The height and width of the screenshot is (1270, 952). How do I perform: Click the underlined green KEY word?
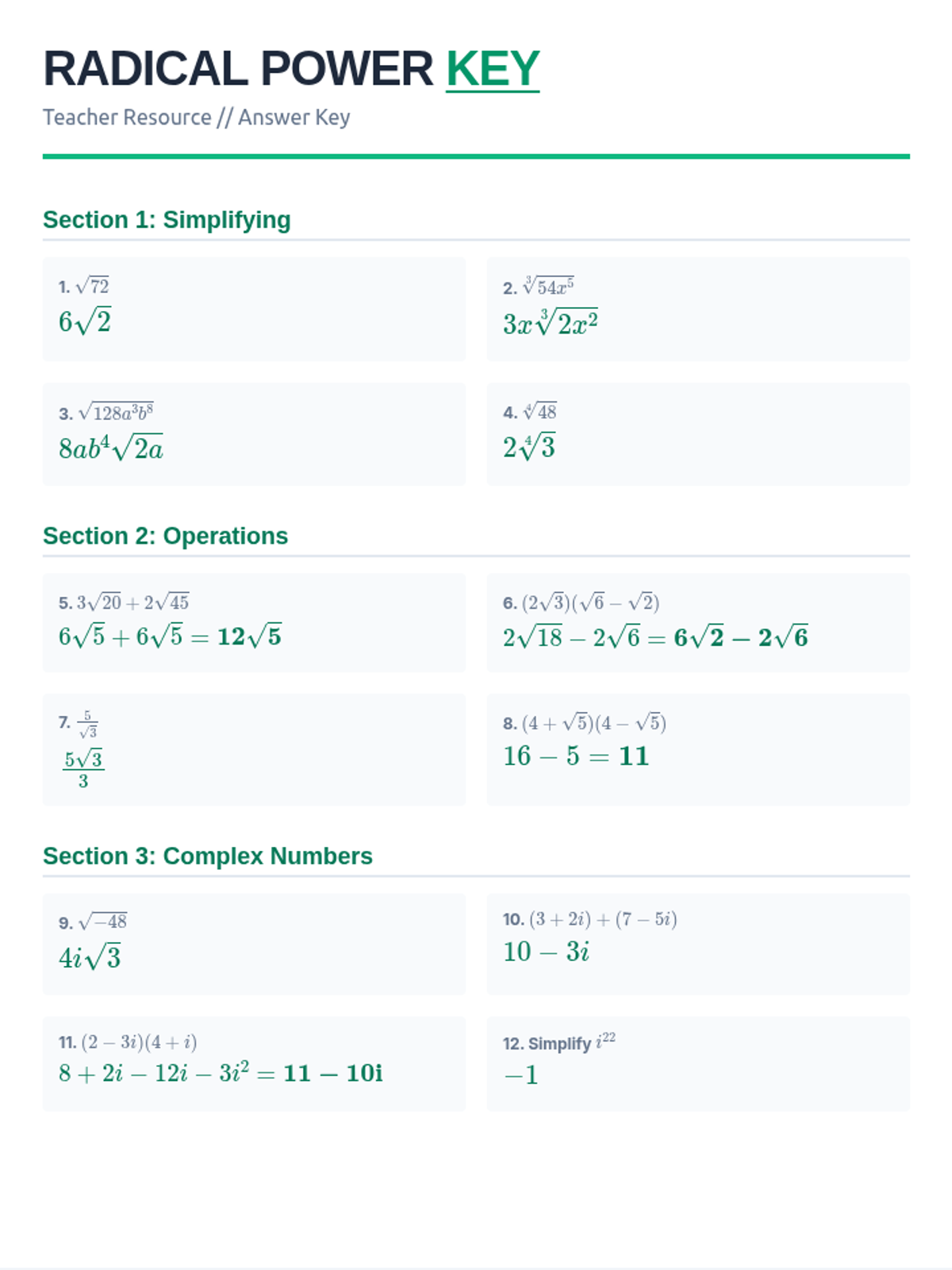pos(492,69)
